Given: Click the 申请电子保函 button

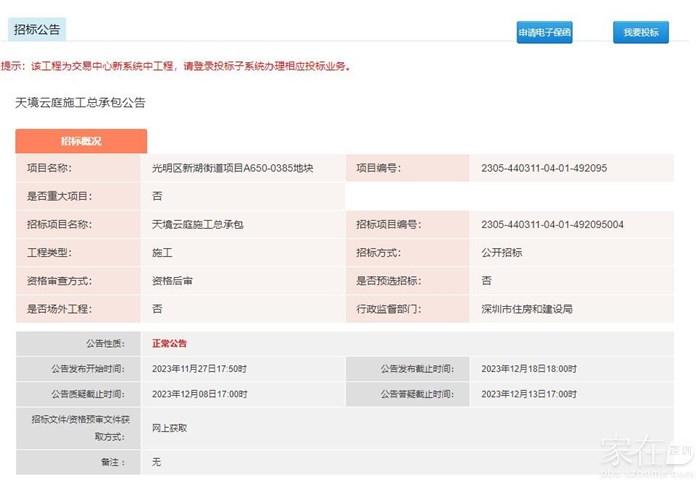Looking at the screenshot, I should click(x=544, y=33).
